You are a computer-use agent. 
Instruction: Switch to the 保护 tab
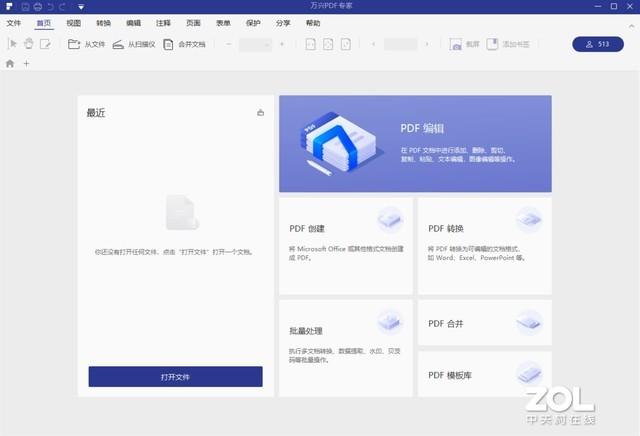(253, 23)
